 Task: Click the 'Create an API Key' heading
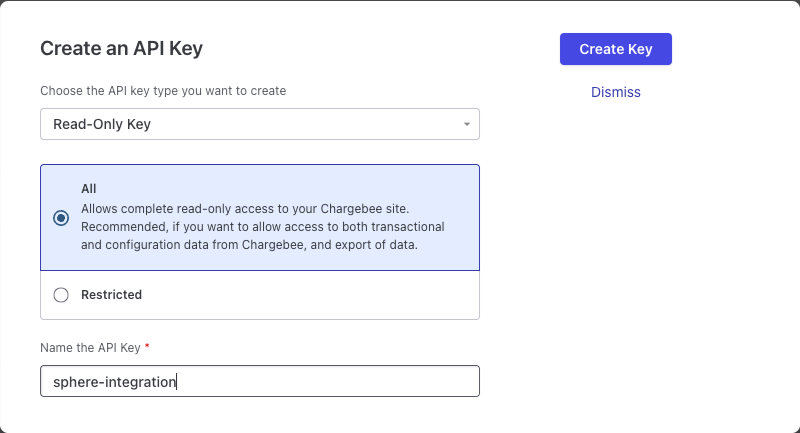click(x=128, y=48)
